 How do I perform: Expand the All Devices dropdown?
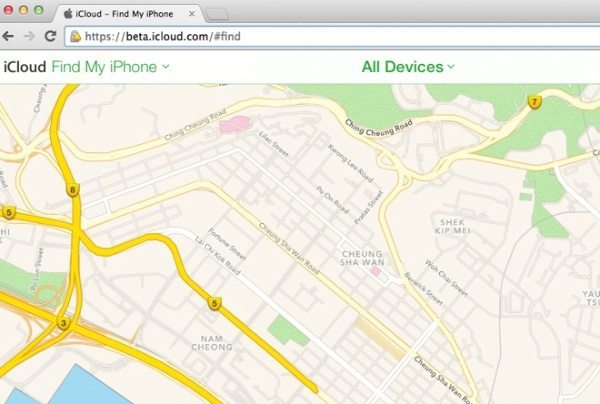point(408,67)
